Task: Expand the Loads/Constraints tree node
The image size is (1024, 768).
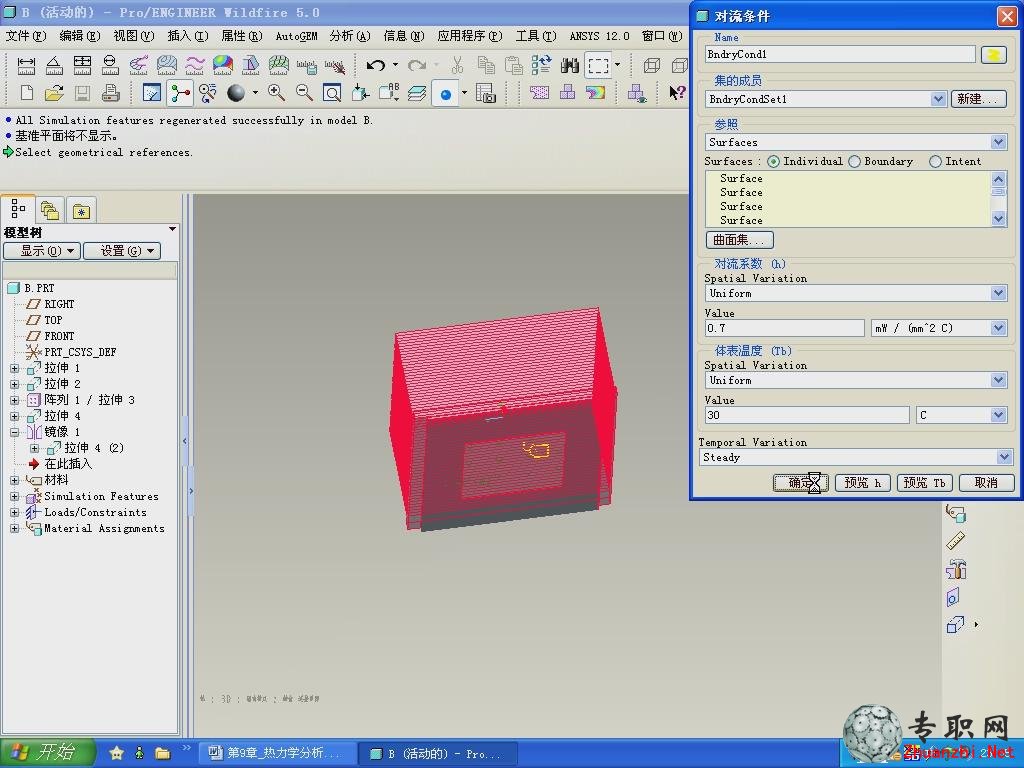Action: (x=14, y=513)
